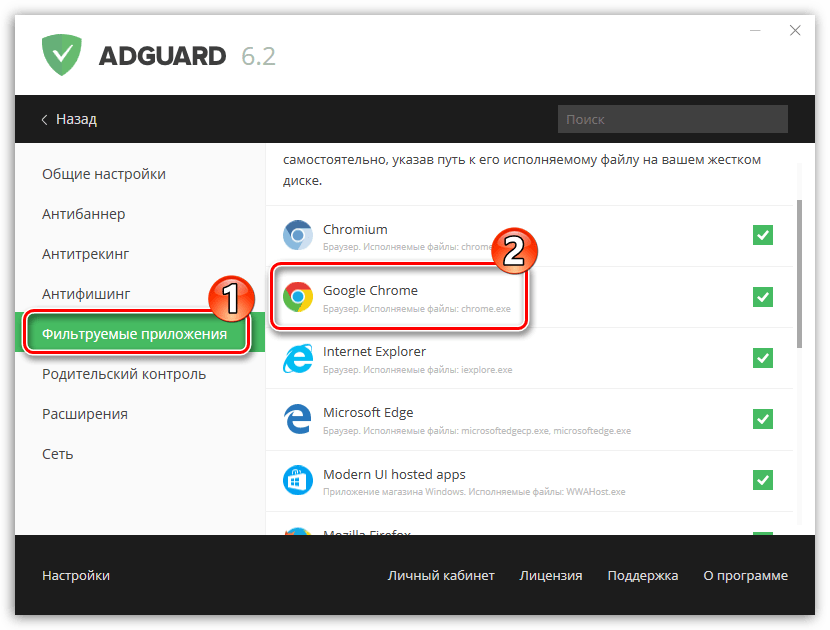Select the Расширения sidebar item
The height and width of the screenshot is (630, 830).
pyautogui.click(x=85, y=414)
